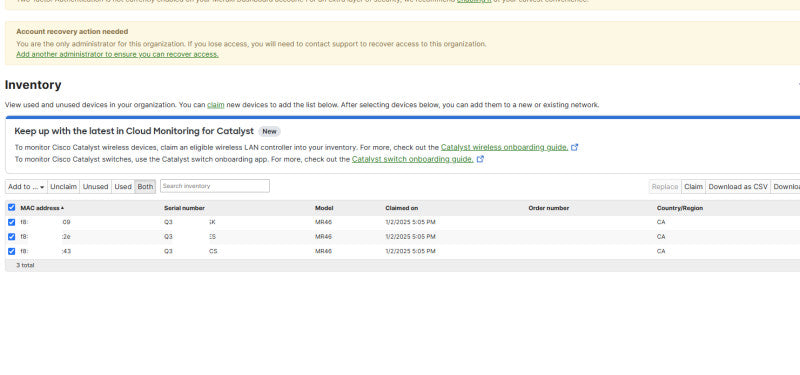Screen dimensions: 800x375
Task: Click claimed date in row with MAC ending 43
Action: coord(410,252)
